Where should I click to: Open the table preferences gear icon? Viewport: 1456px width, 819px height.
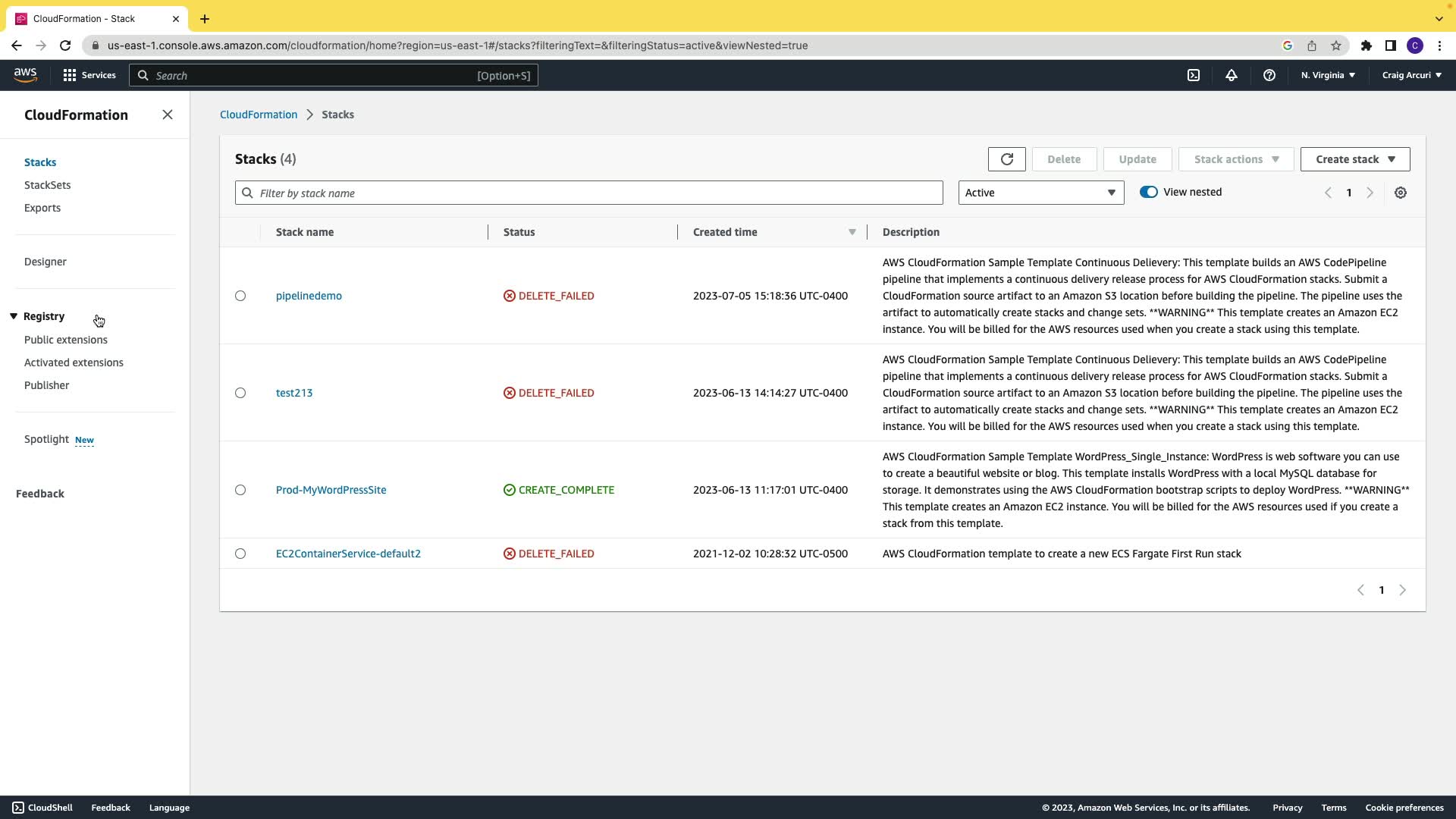pyautogui.click(x=1400, y=193)
